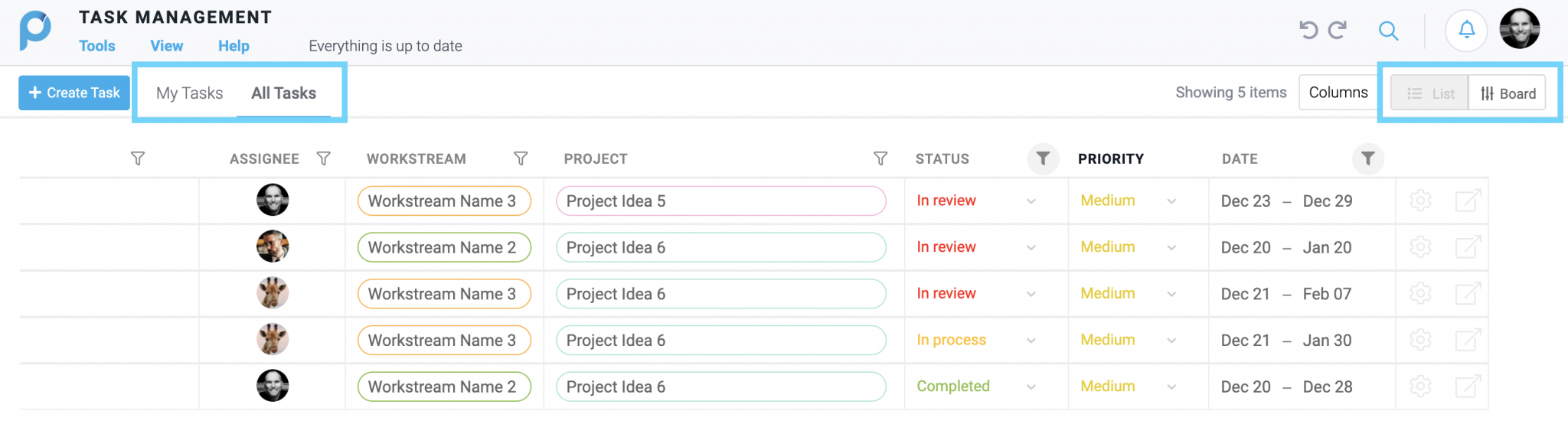Click the Workstream column filter icon
Image resolution: width=1568 pixels, height=447 pixels.
coord(521,158)
